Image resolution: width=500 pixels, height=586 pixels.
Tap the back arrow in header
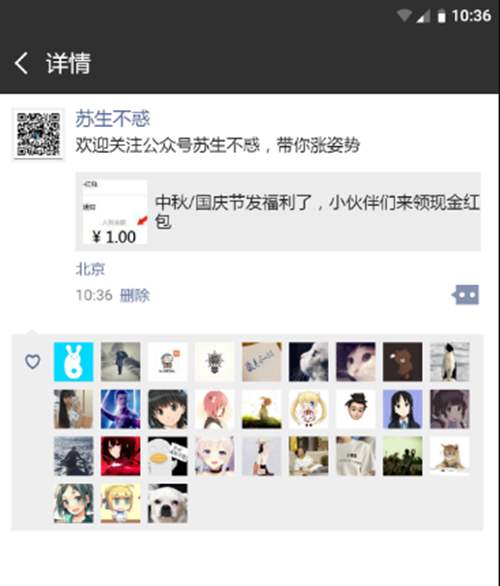point(21,63)
